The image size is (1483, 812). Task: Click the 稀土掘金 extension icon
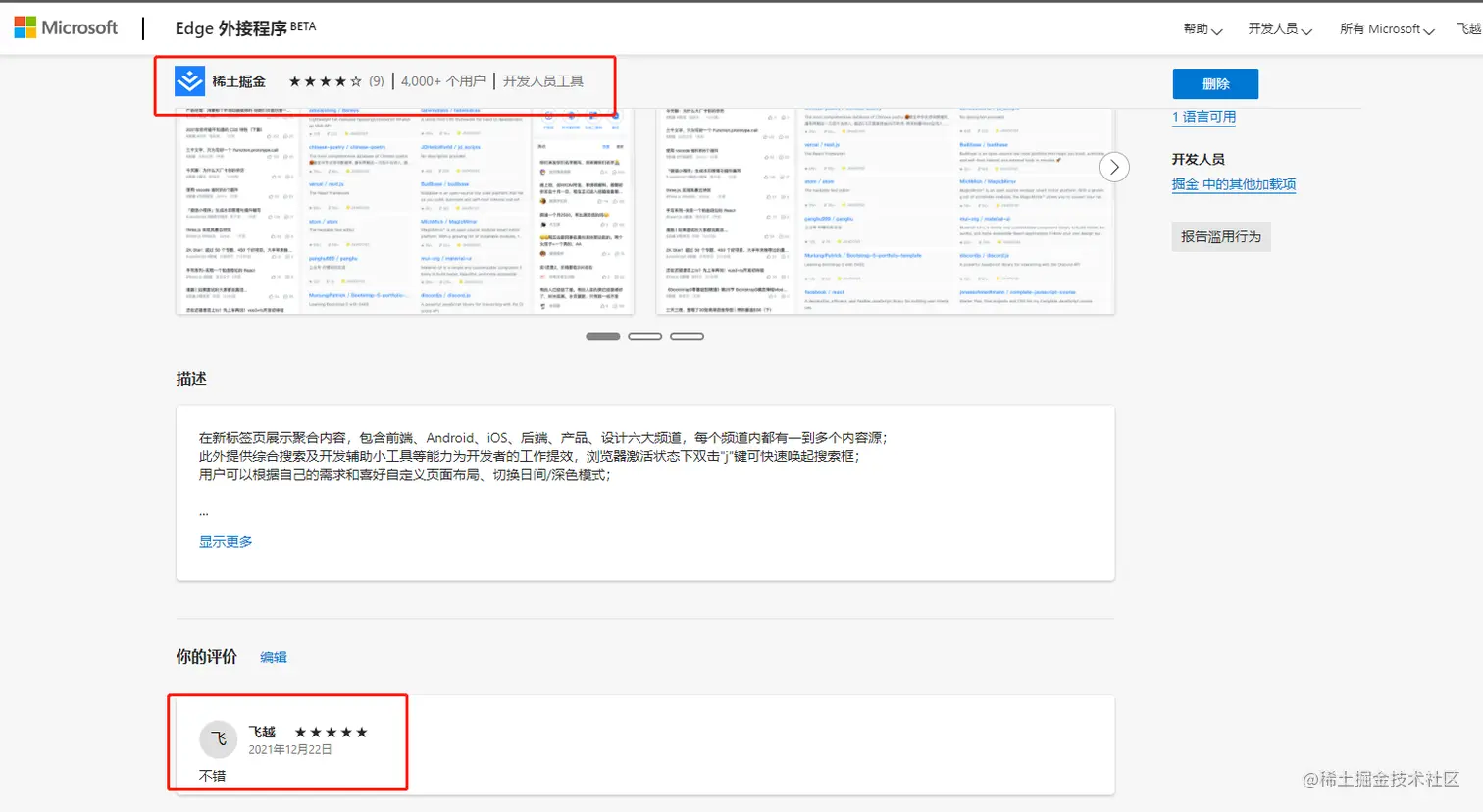coord(189,81)
